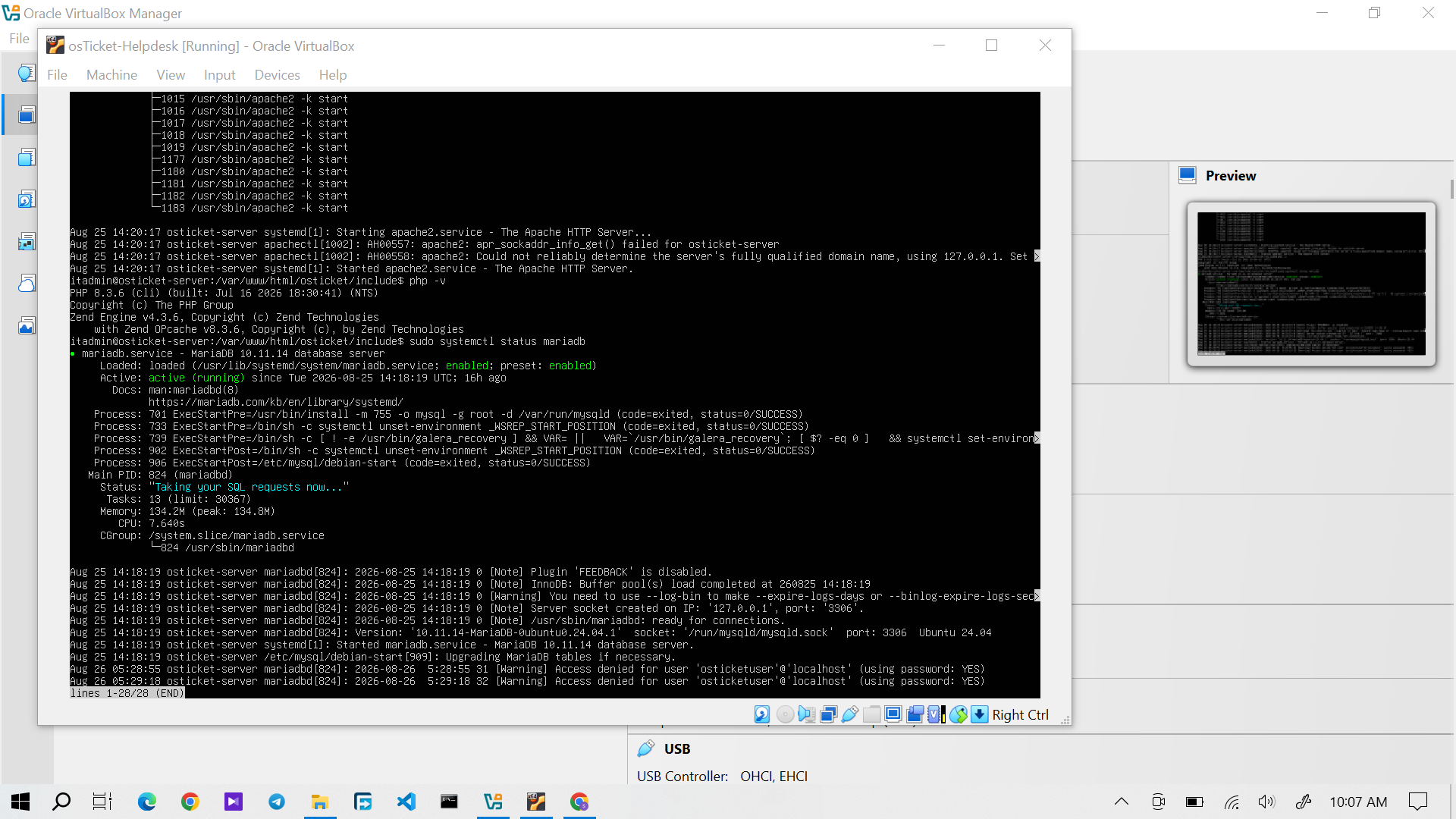This screenshot has height=819, width=1456.
Task: Open Microsoft Edge from the taskbar
Action: 147,802
